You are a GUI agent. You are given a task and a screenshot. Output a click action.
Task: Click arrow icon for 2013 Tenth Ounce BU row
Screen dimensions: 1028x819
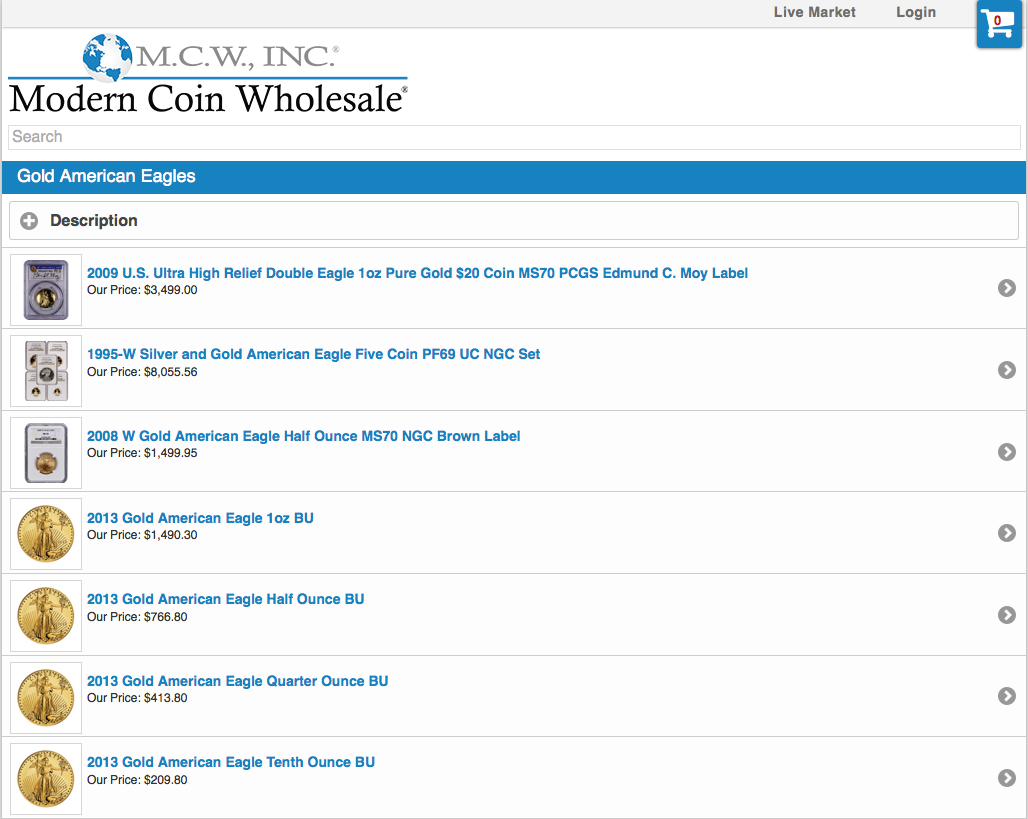point(1006,778)
